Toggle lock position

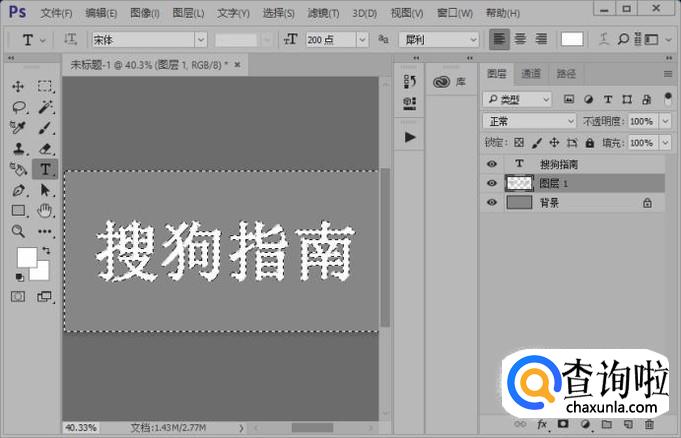coord(554,143)
